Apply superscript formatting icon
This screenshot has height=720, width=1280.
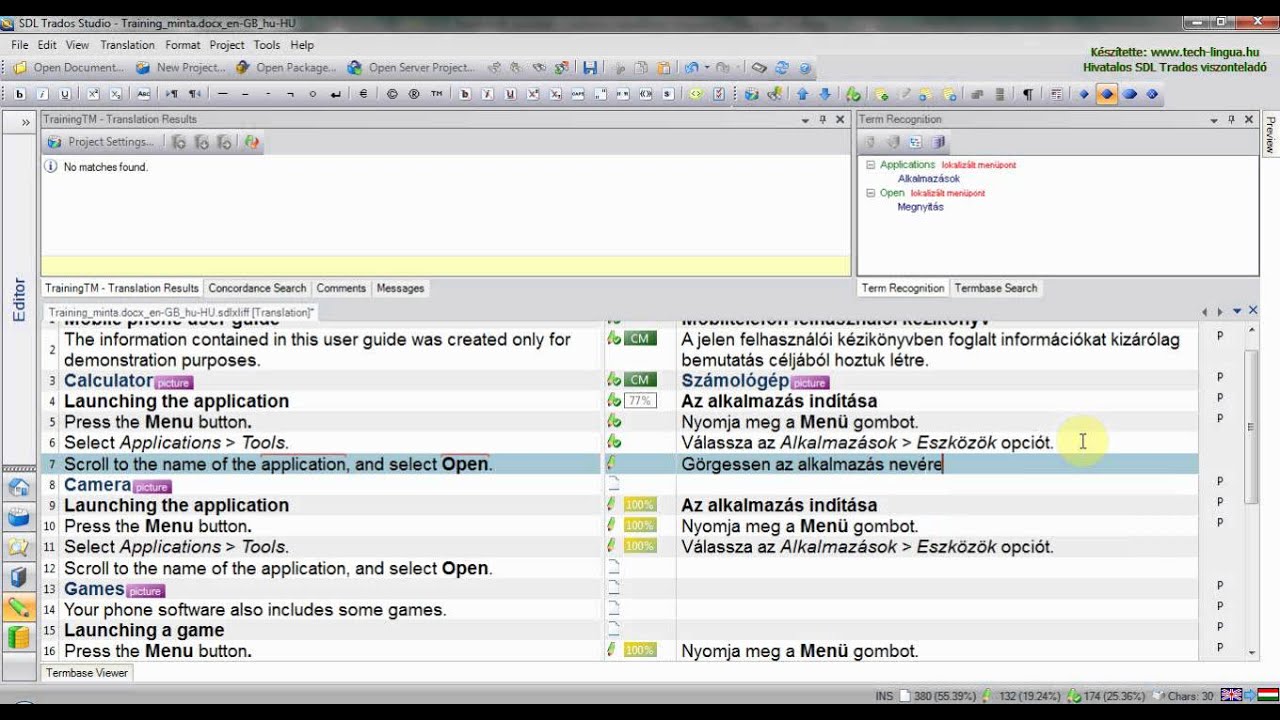point(93,94)
